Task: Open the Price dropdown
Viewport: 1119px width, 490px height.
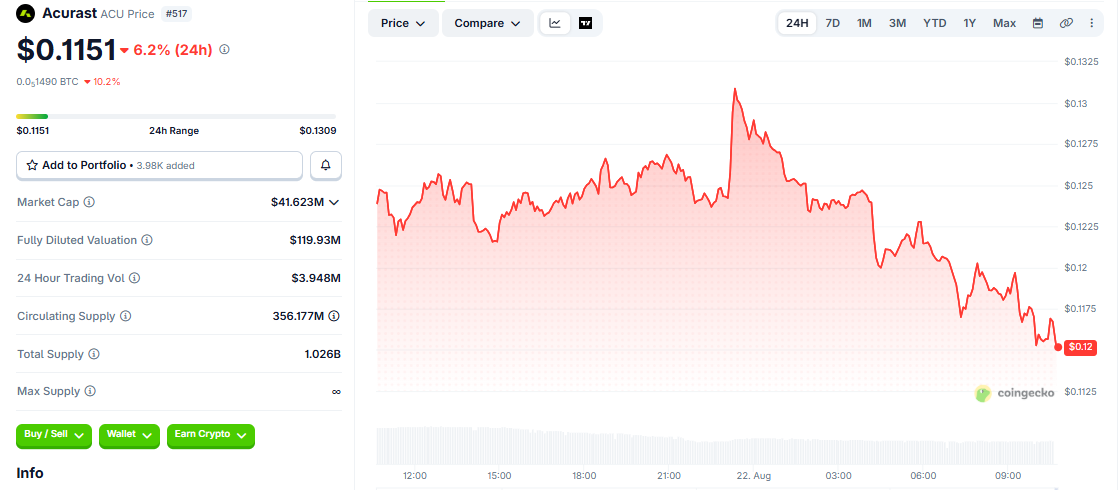Action: (x=403, y=23)
